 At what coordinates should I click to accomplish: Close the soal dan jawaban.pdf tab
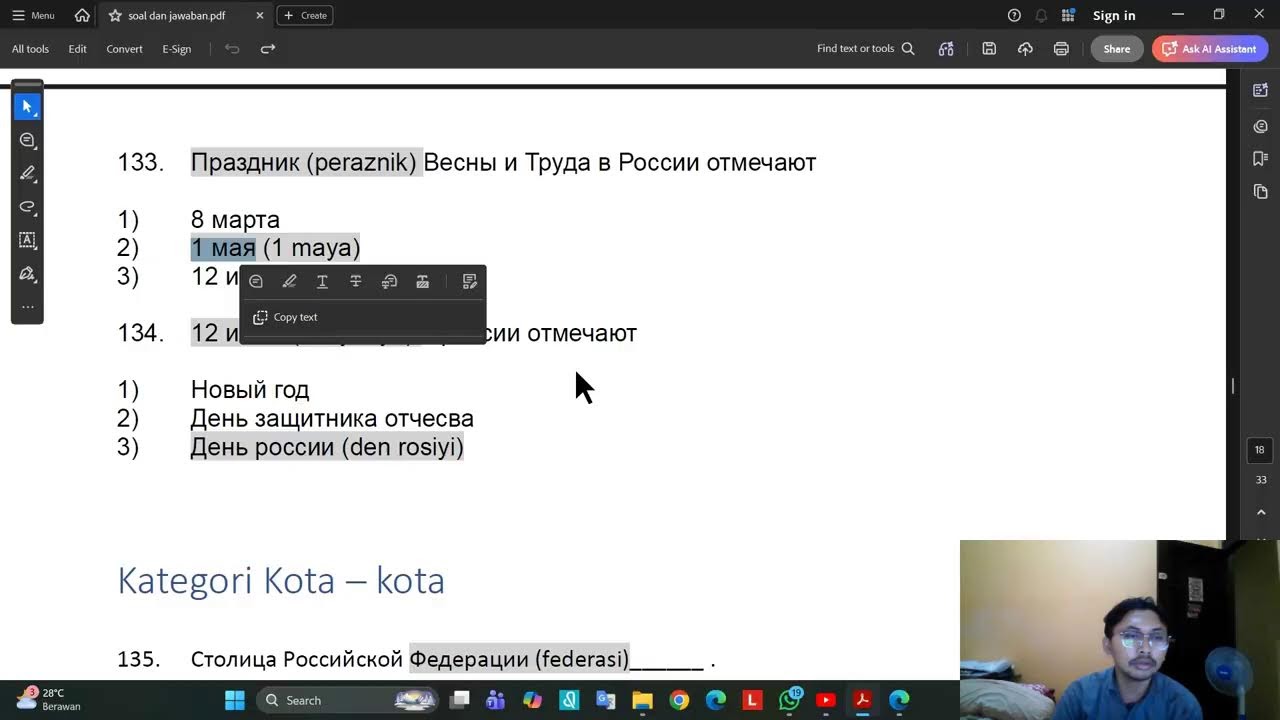[260, 15]
